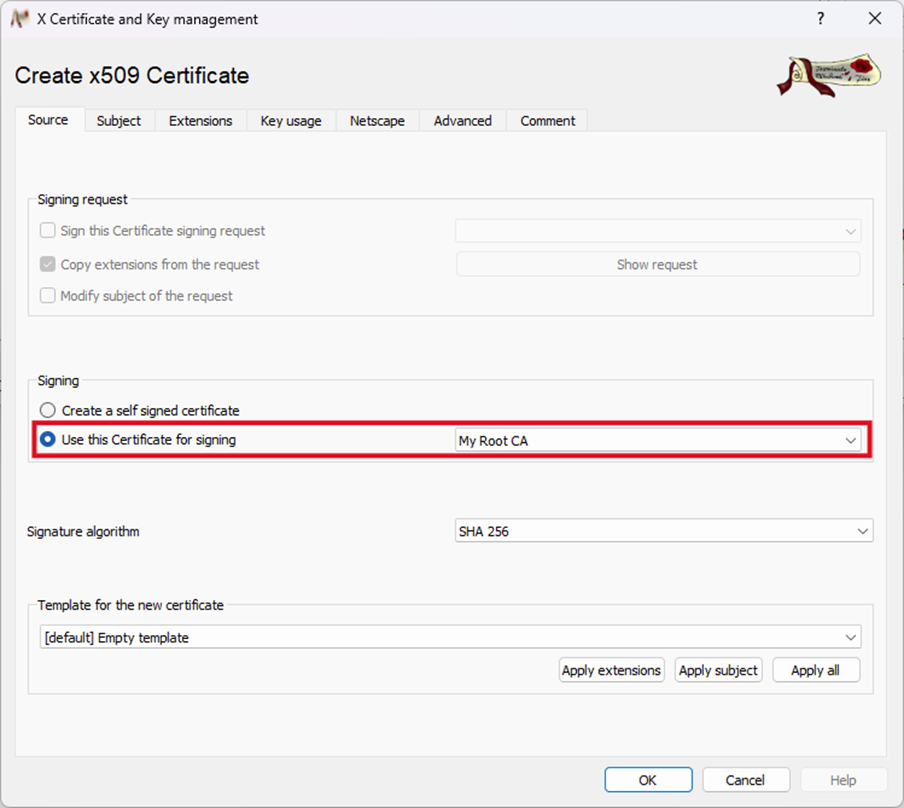Click the Apply extensions button
The width and height of the screenshot is (904, 808).
coord(611,670)
